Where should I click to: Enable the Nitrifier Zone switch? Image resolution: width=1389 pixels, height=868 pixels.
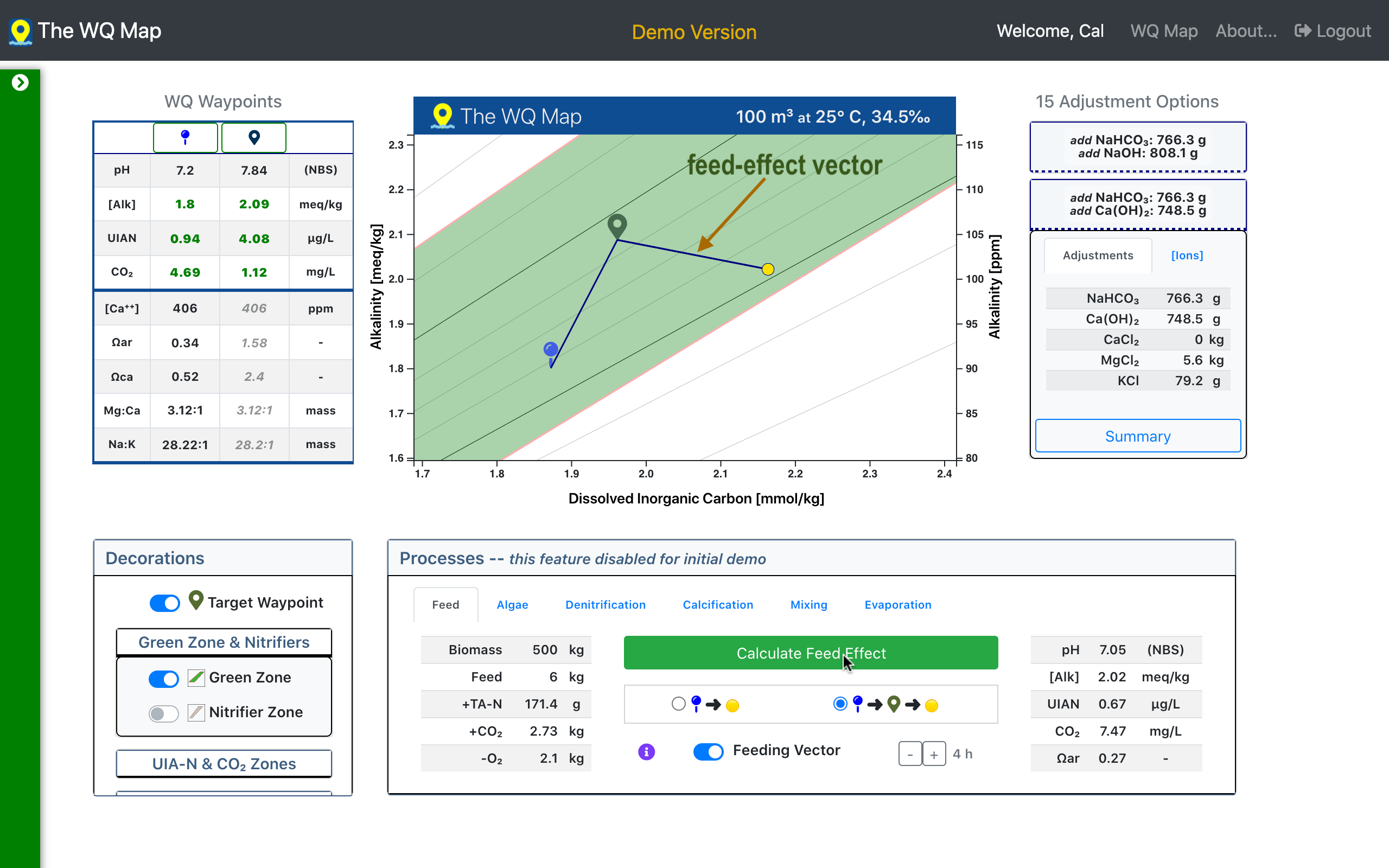pos(163,713)
